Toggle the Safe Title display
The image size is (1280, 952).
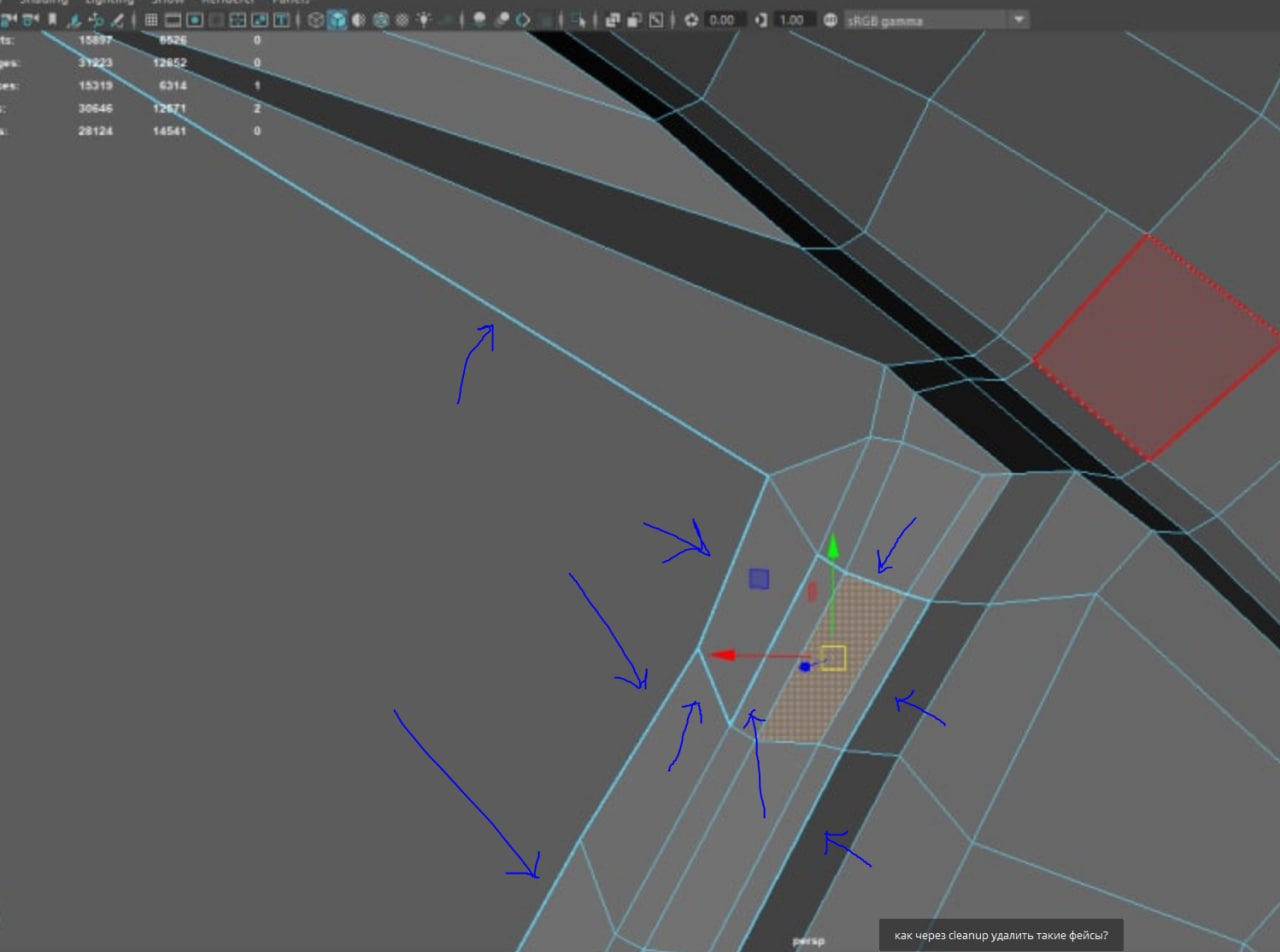[x=282, y=19]
